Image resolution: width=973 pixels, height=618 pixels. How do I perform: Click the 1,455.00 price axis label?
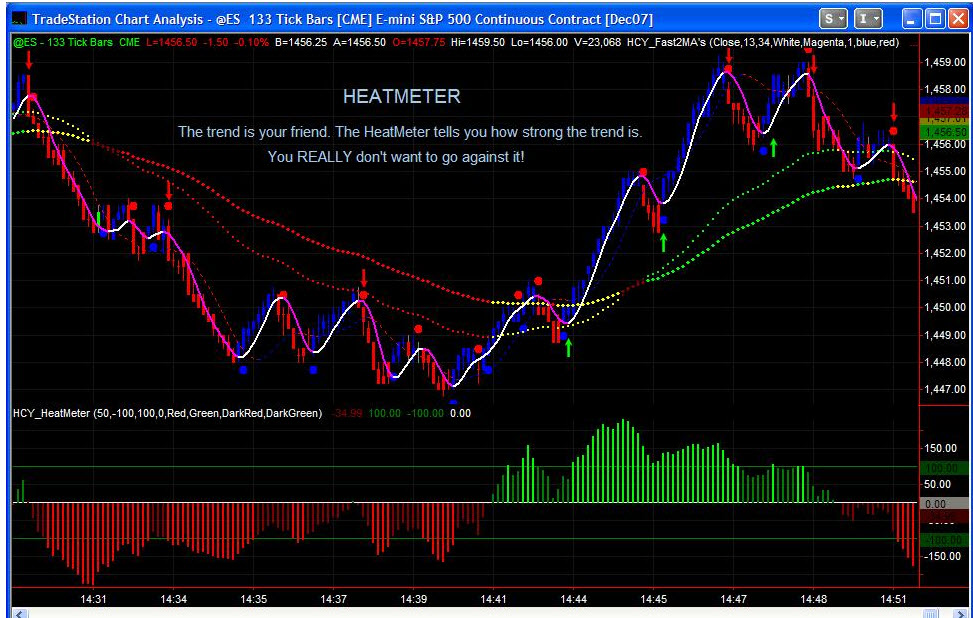click(x=945, y=171)
